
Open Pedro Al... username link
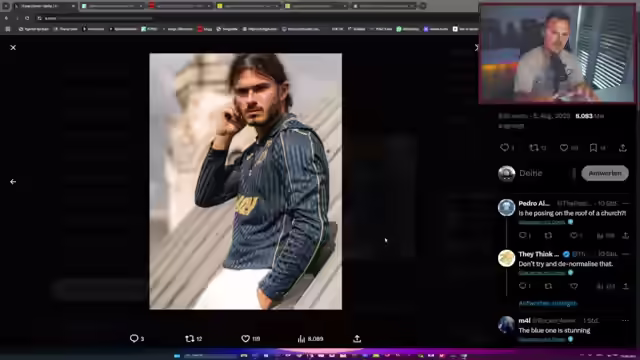tap(534, 203)
